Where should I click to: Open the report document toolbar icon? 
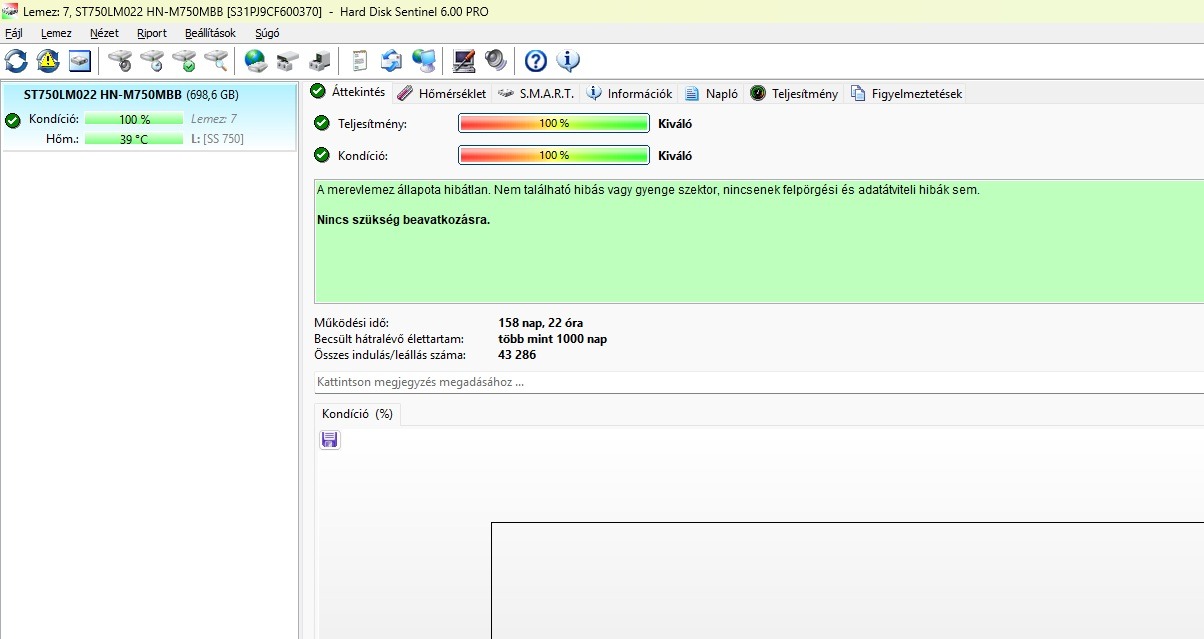coord(360,61)
